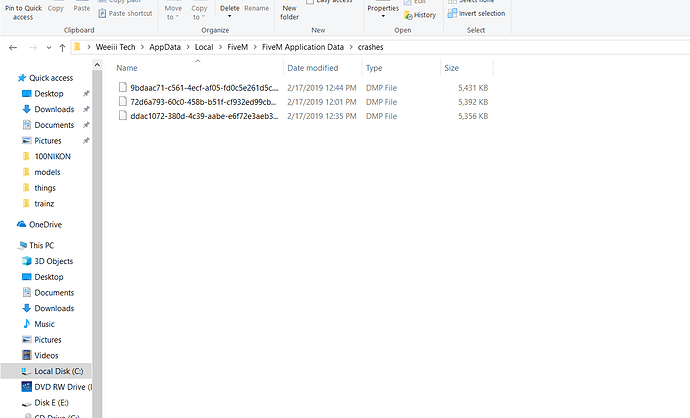Open file History
Viewport: 690px width, 418px height.
click(x=420, y=15)
